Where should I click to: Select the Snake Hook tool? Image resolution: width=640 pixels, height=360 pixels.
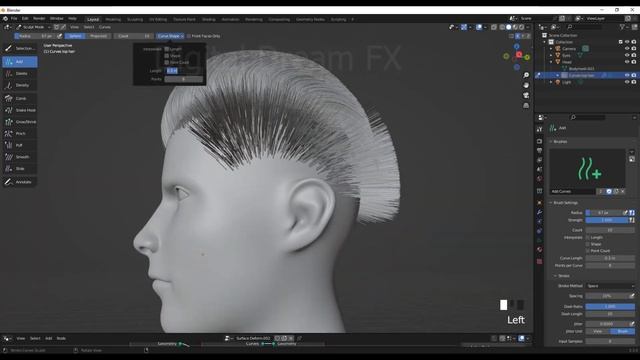tap(20, 110)
